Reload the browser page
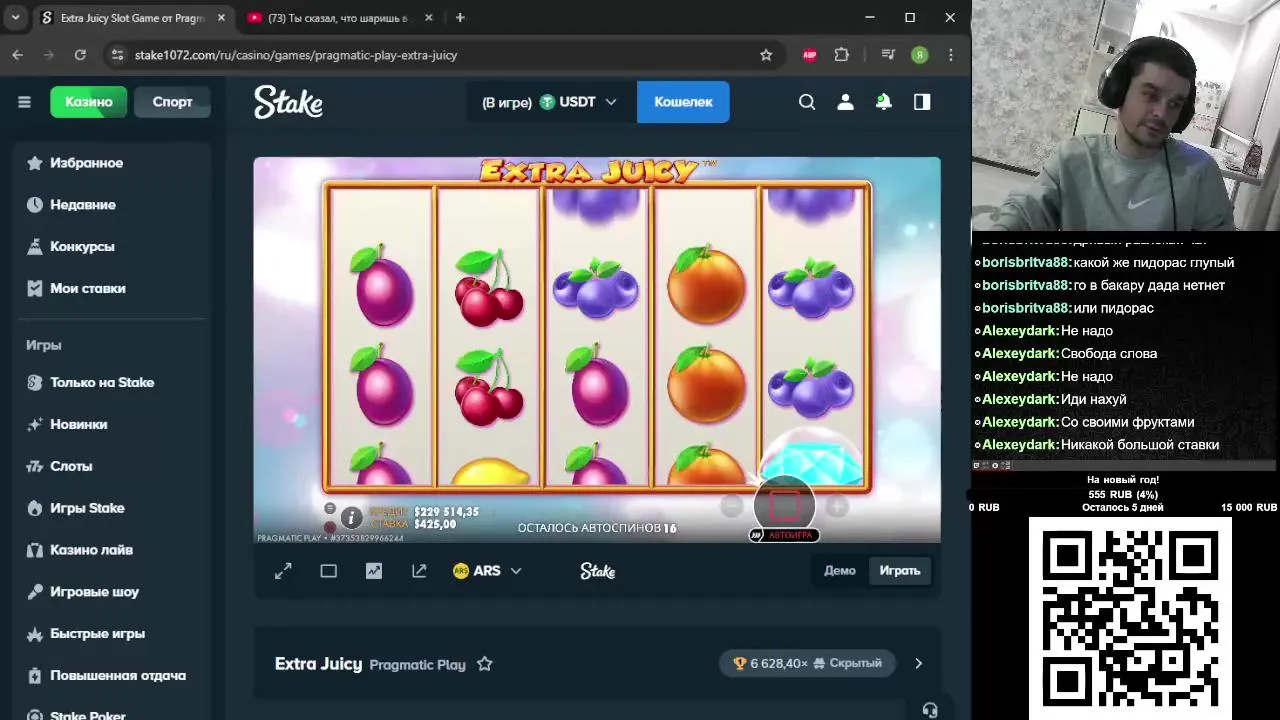1280x720 pixels. [80, 55]
